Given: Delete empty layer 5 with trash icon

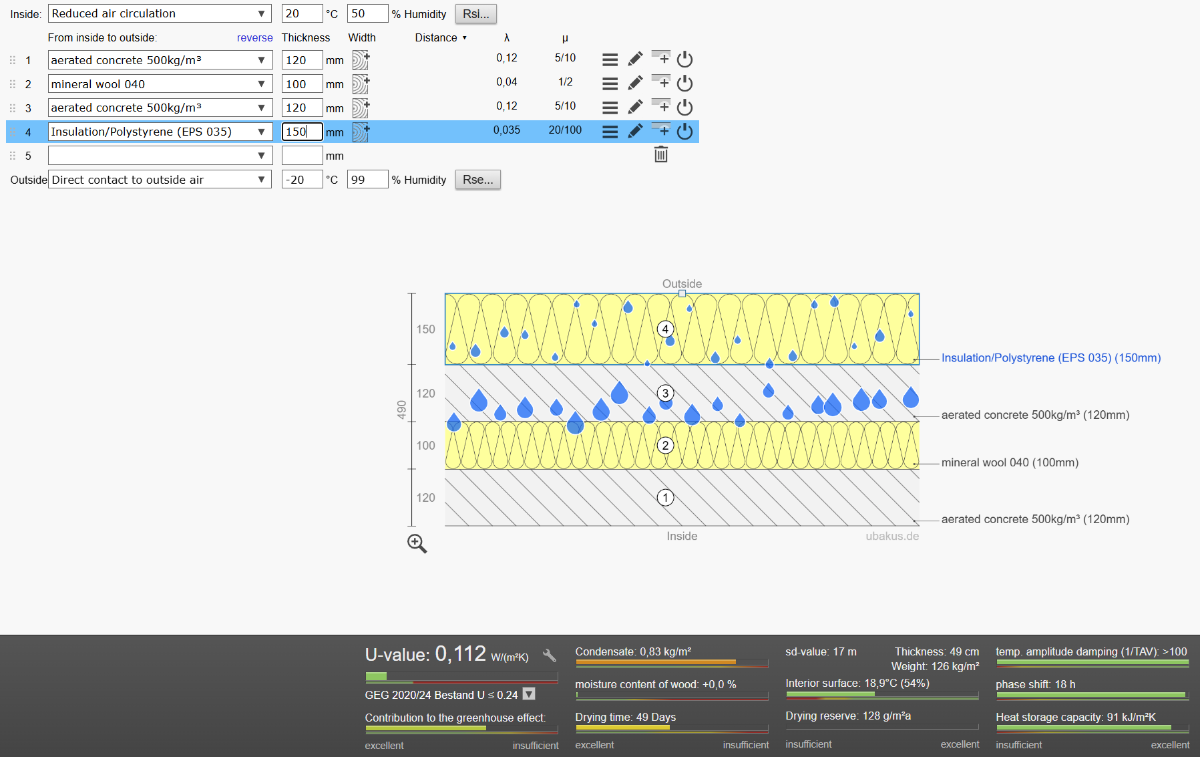Looking at the screenshot, I should point(660,154).
